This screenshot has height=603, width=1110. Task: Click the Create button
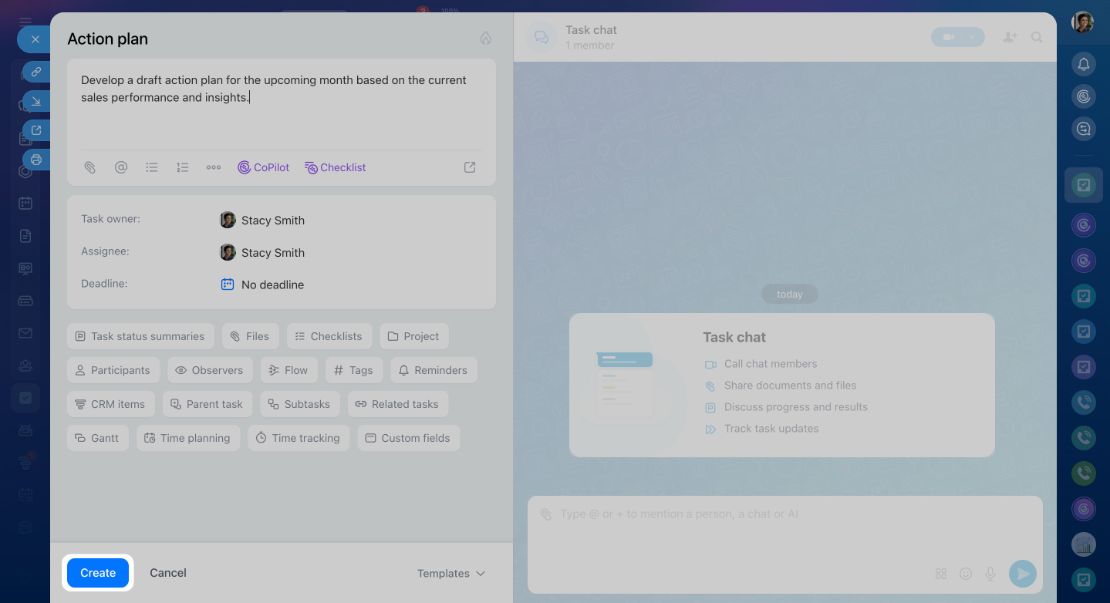(98, 573)
